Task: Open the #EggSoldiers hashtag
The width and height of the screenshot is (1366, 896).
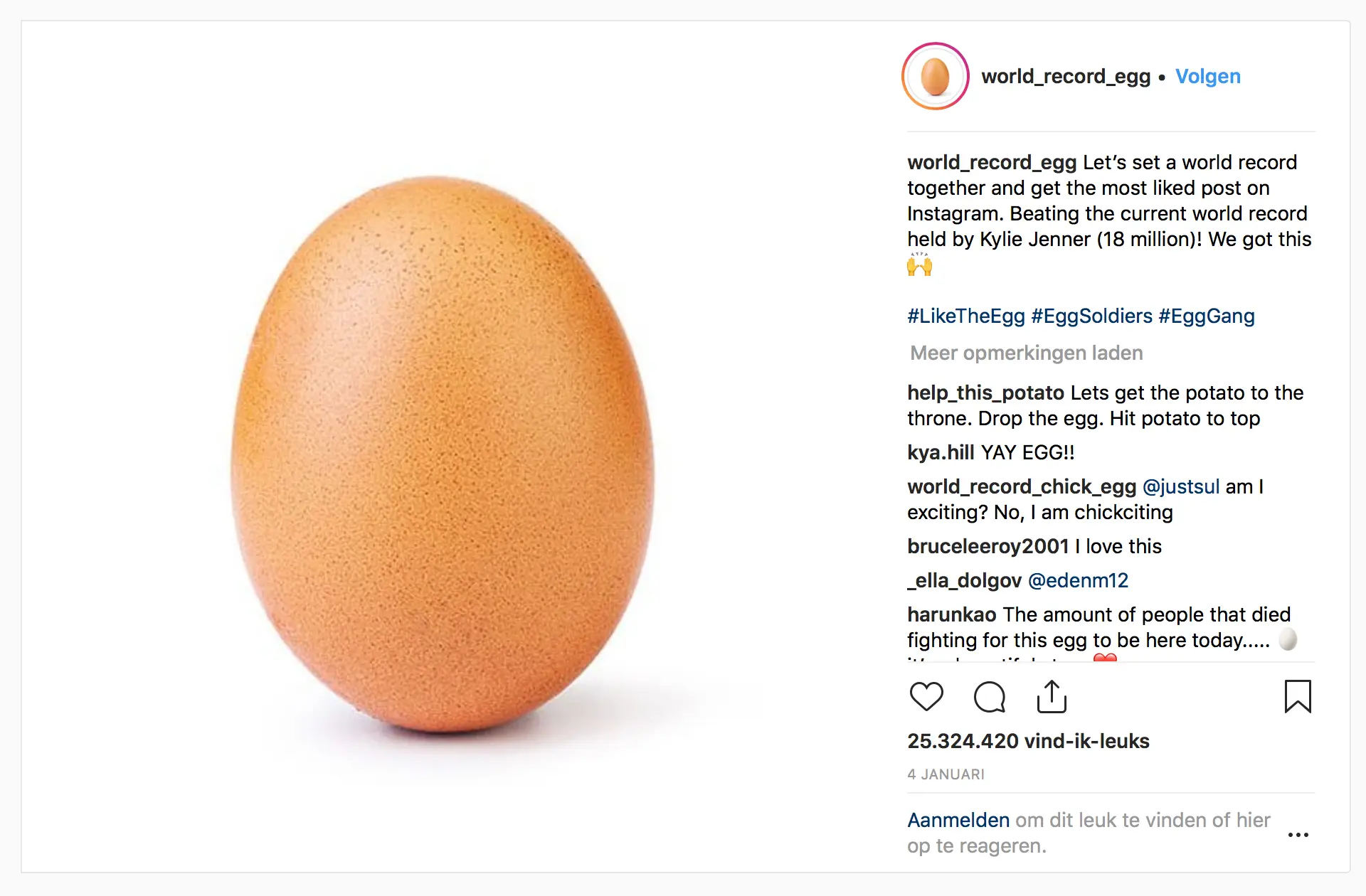Action: click(x=1091, y=316)
